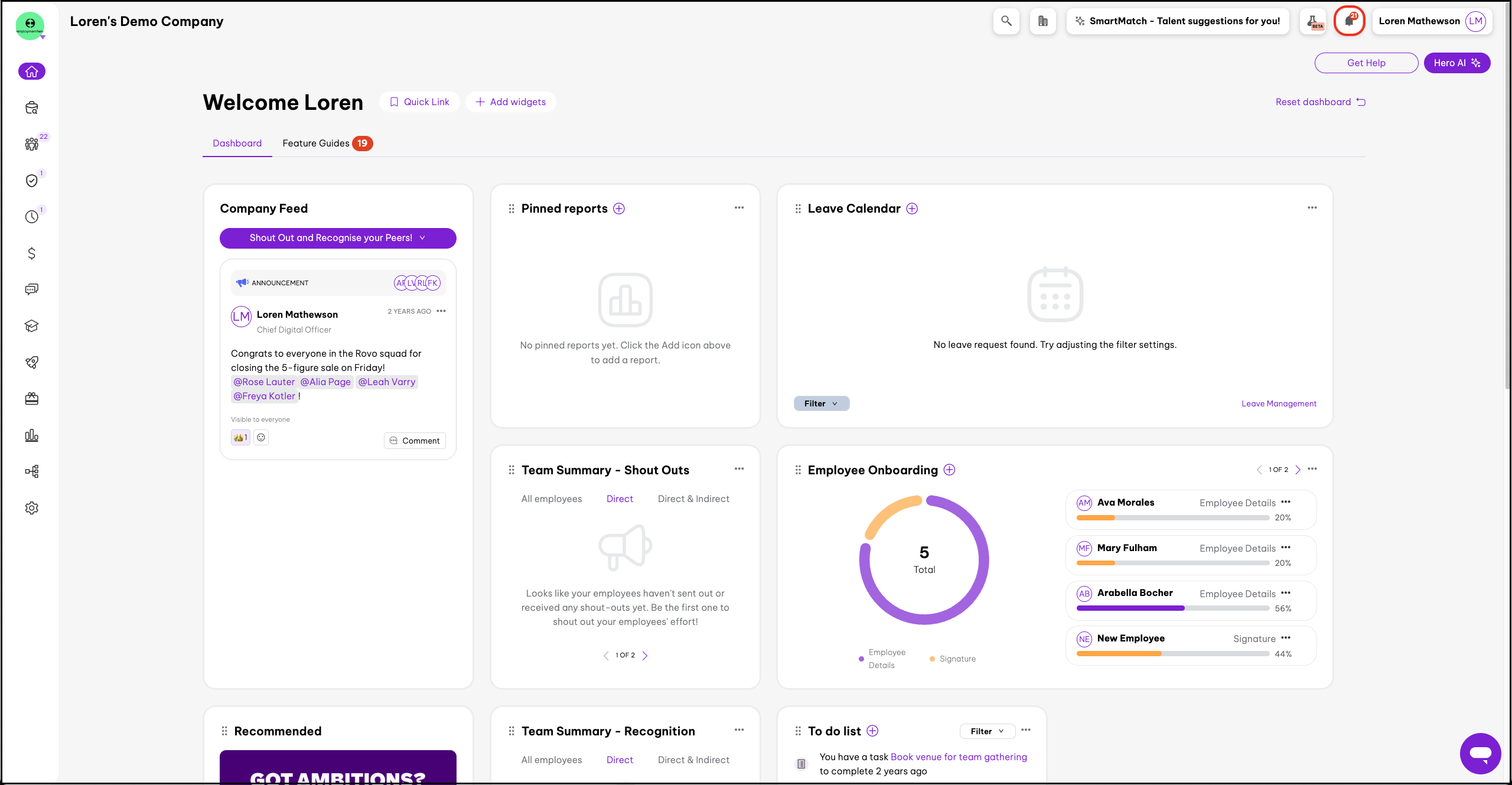Open the org chart sidebar icon
This screenshot has width=1512, height=785.
coord(32,471)
